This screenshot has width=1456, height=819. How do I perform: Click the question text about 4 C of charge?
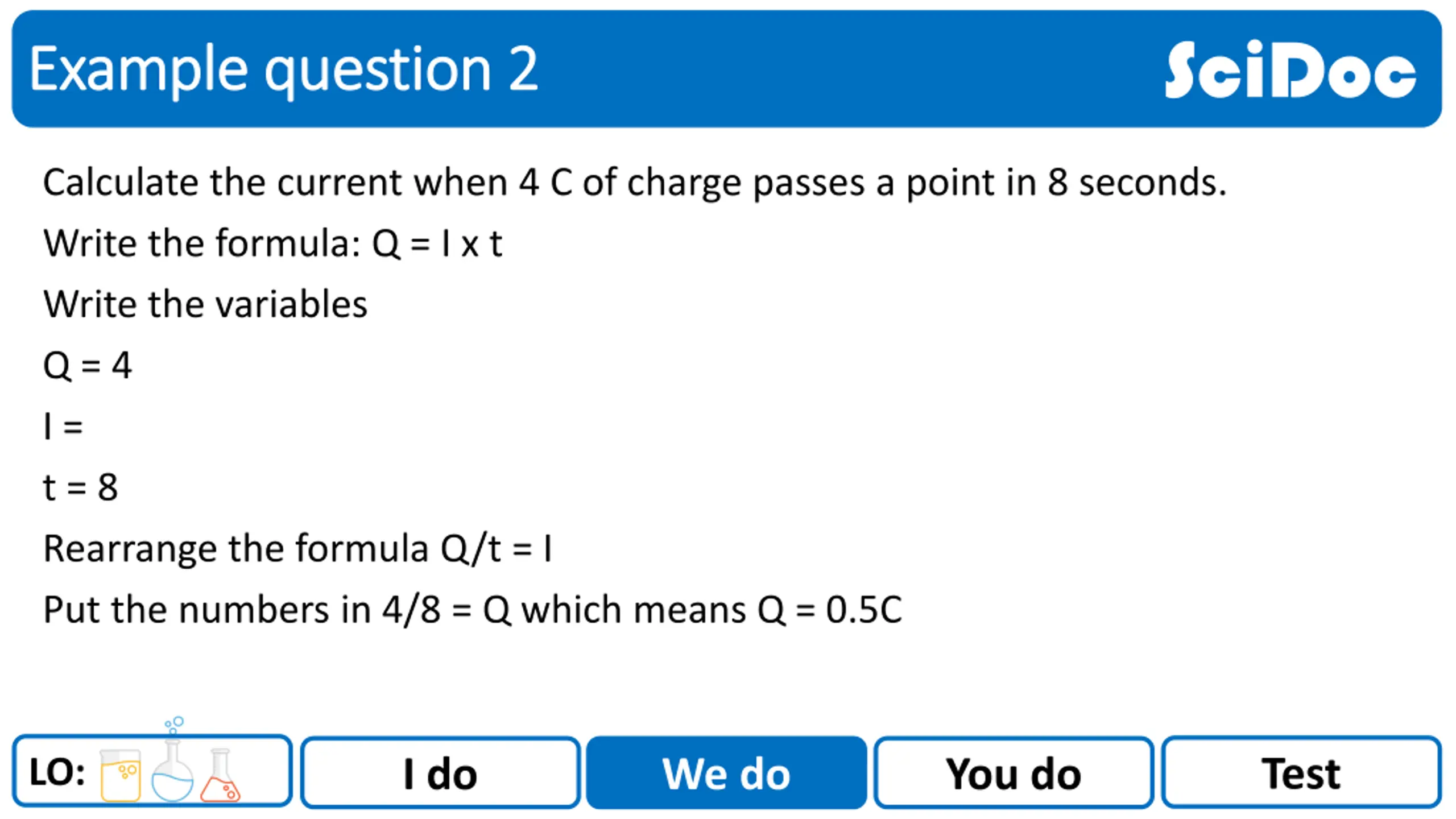[635, 183]
